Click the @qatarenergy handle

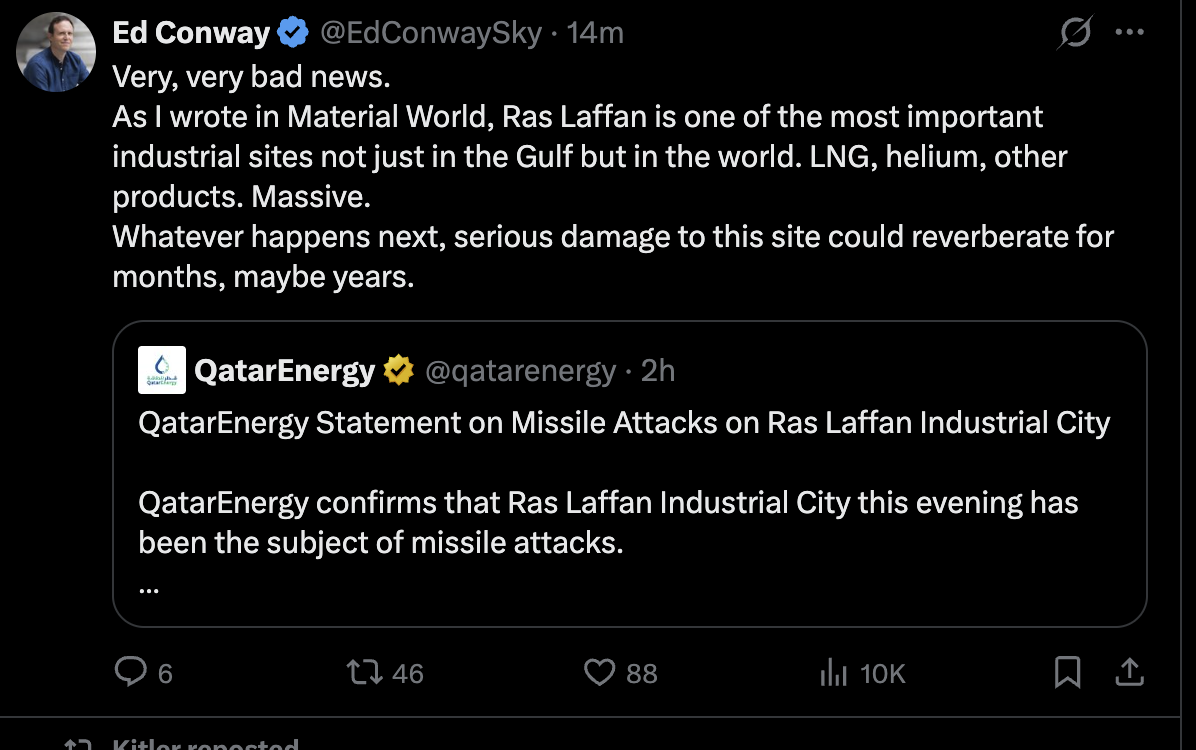point(521,371)
